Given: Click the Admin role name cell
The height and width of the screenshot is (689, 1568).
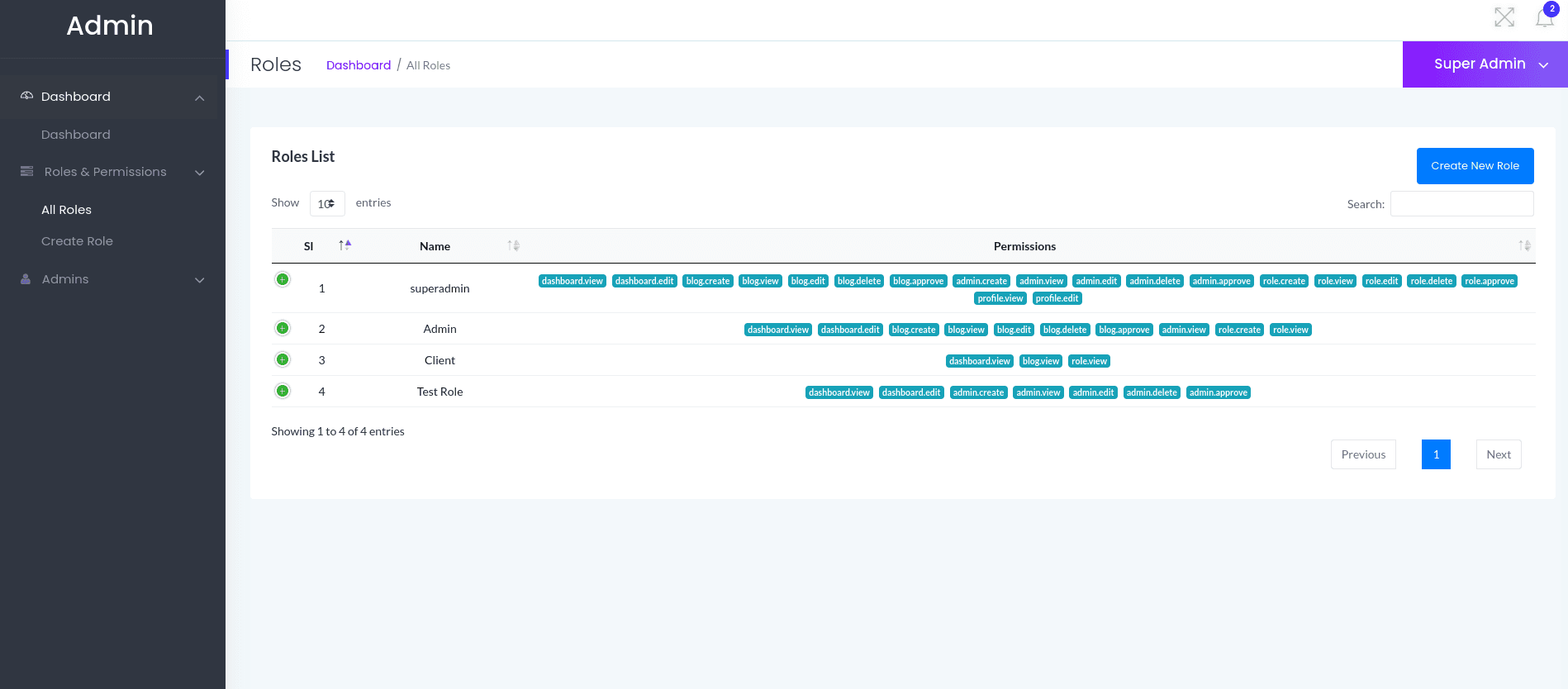Looking at the screenshot, I should point(440,329).
